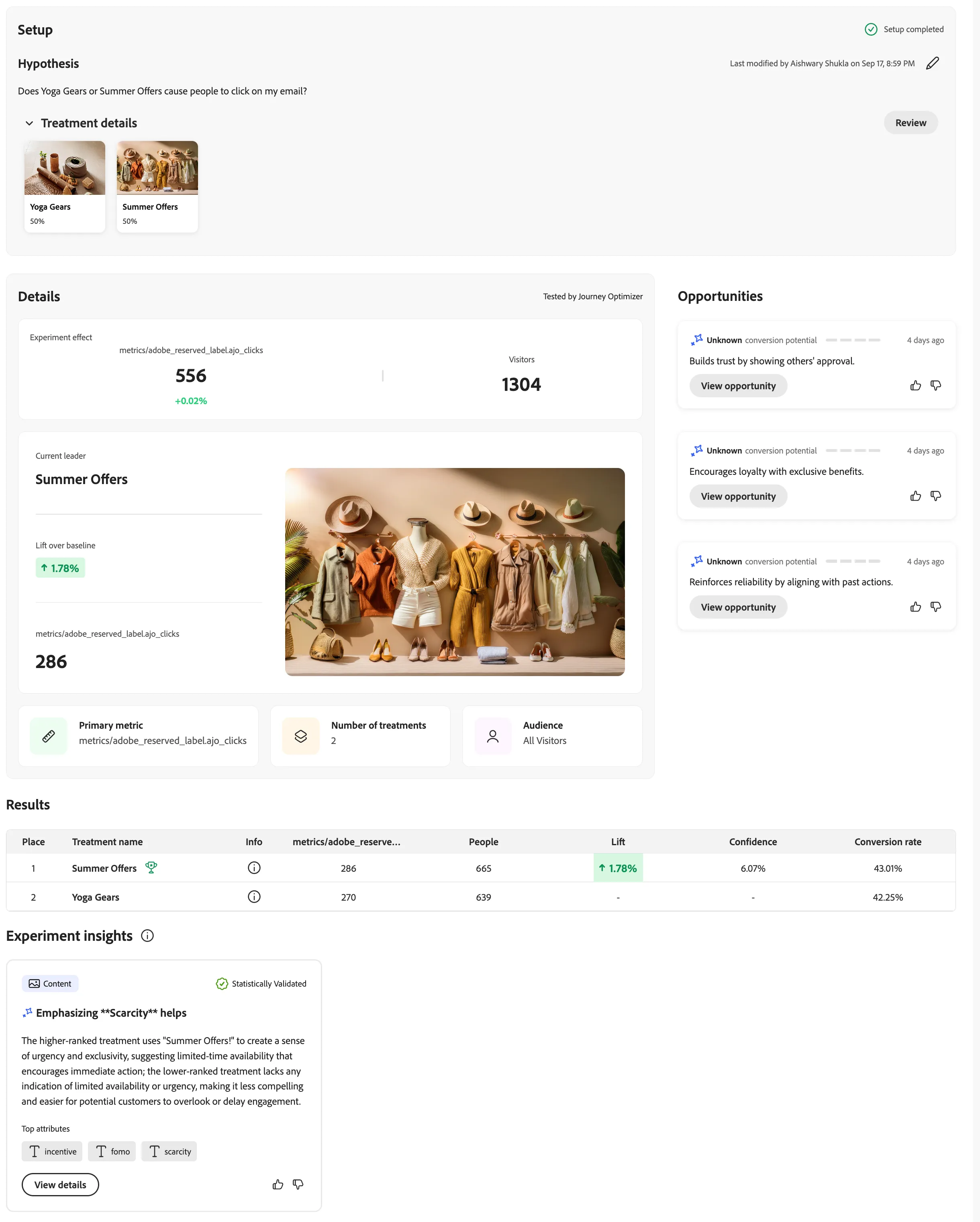Image resolution: width=980 pixels, height=1222 pixels.
Task: Click the Primary metric ruler icon
Action: point(49,736)
